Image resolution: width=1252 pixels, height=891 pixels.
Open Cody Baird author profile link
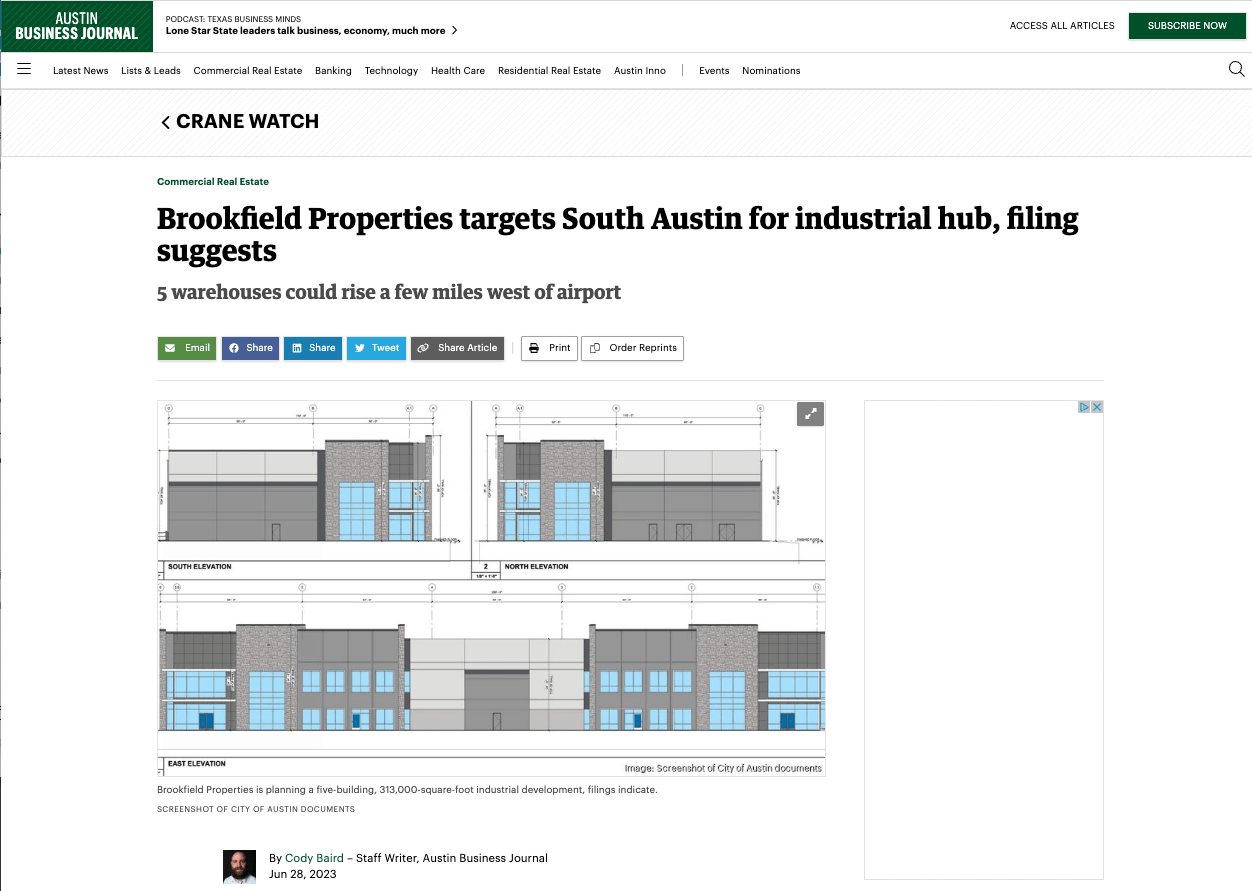(313, 858)
